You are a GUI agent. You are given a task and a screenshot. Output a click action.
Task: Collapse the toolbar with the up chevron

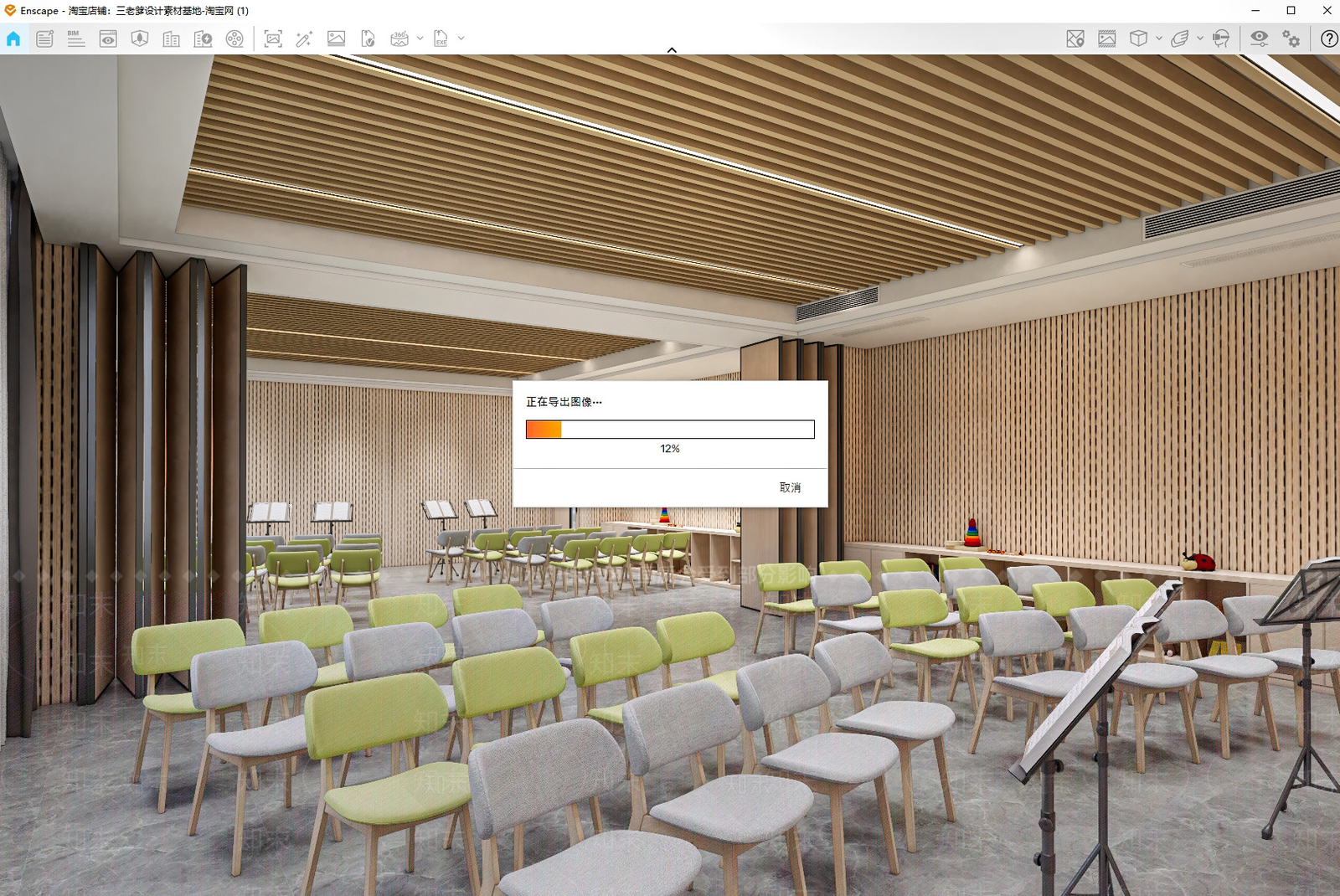tap(672, 50)
